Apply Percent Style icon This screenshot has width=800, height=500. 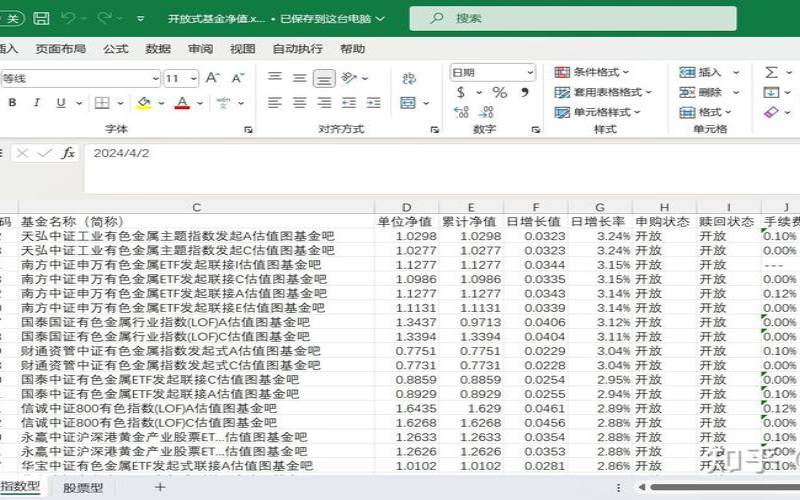[x=499, y=92]
